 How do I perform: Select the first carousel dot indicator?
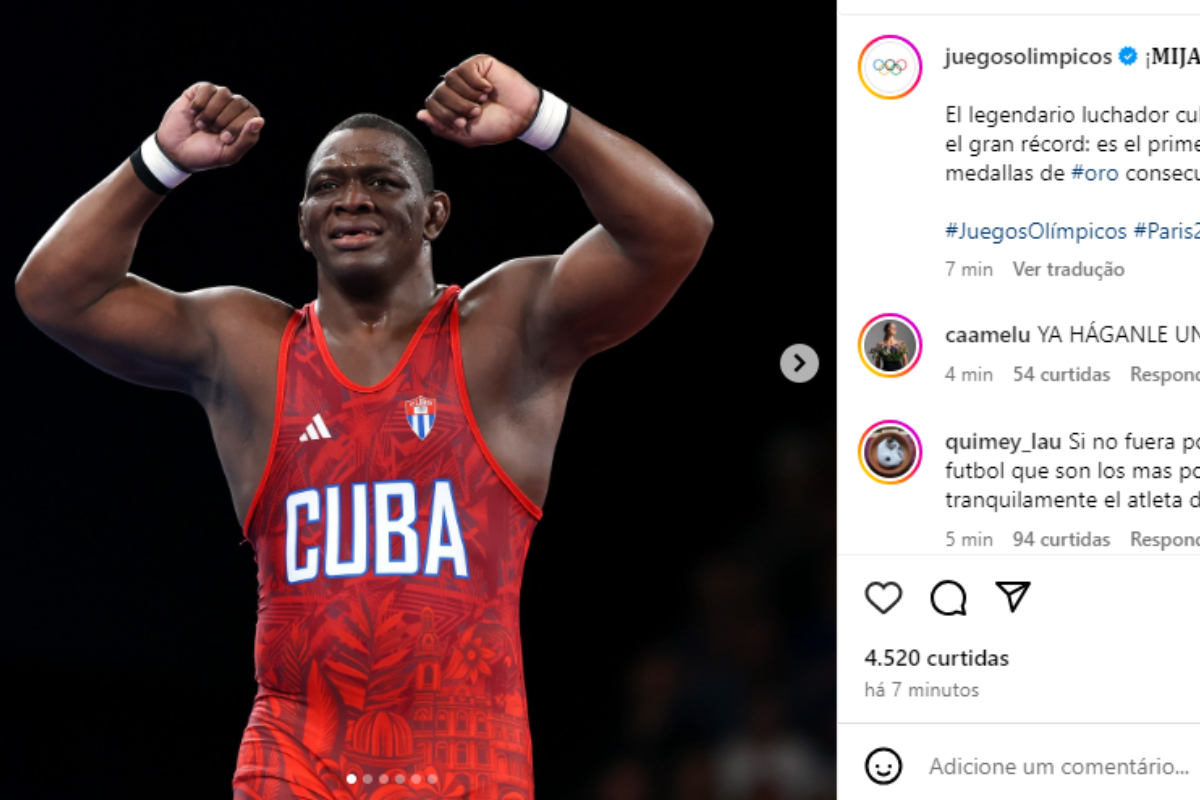[x=351, y=778]
